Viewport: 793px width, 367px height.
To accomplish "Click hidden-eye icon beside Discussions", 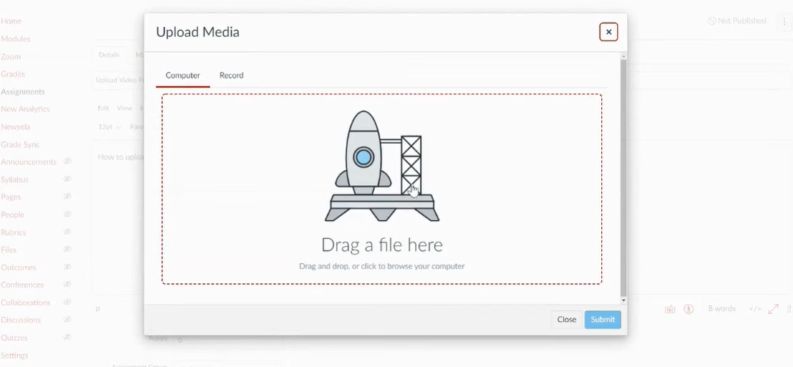I will (x=67, y=319).
